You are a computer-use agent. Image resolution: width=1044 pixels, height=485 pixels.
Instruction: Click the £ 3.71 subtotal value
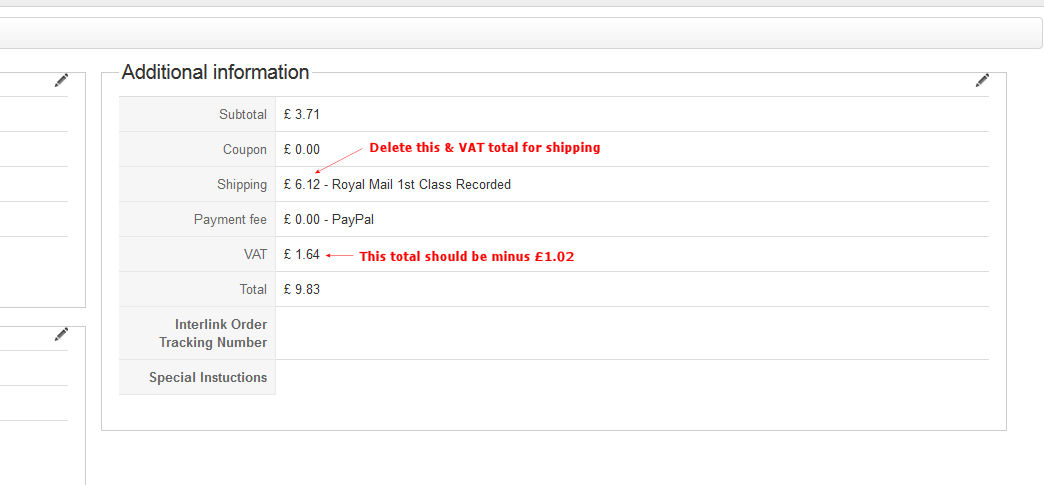click(x=302, y=115)
